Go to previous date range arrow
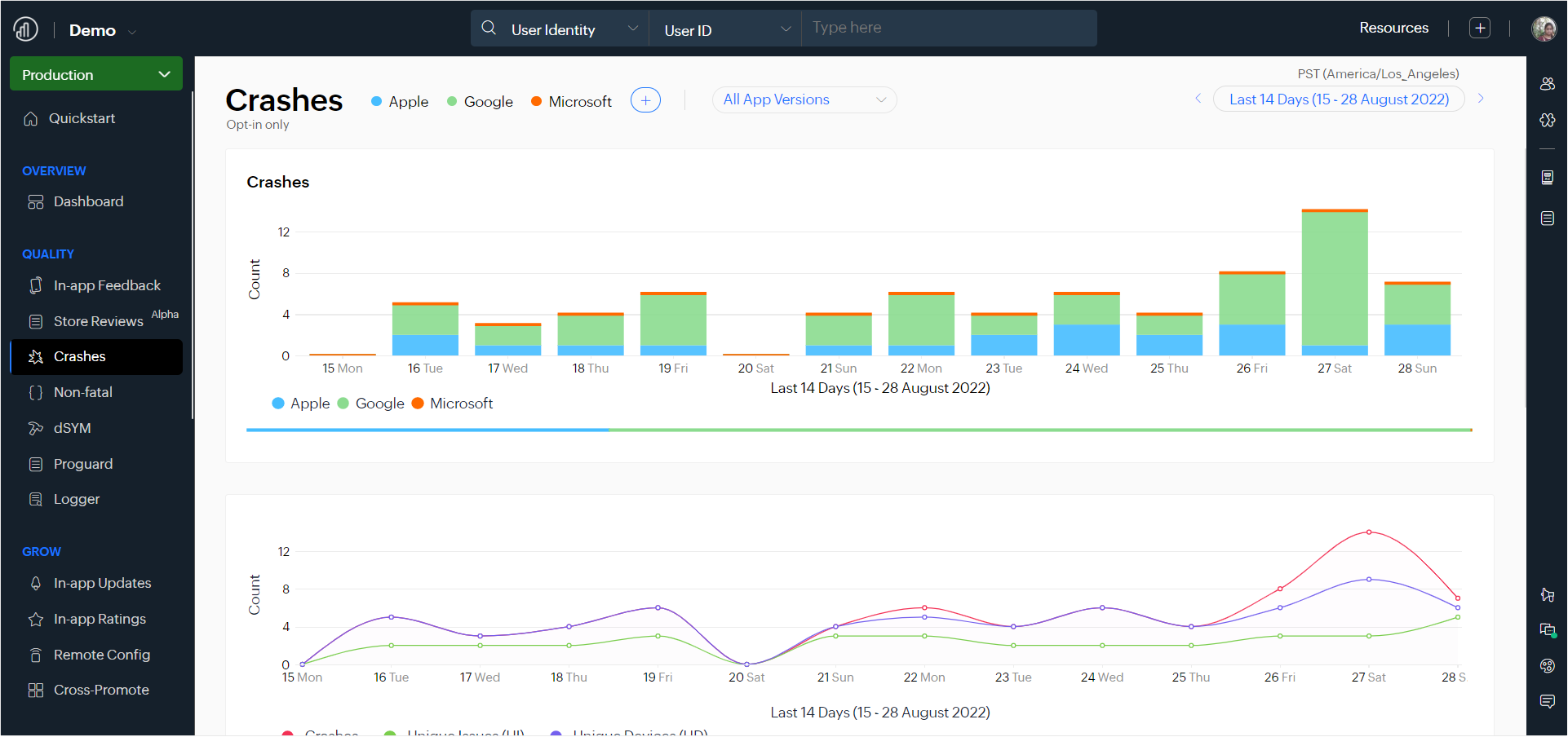This screenshot has height=737, width=1568. point(1198,99)
